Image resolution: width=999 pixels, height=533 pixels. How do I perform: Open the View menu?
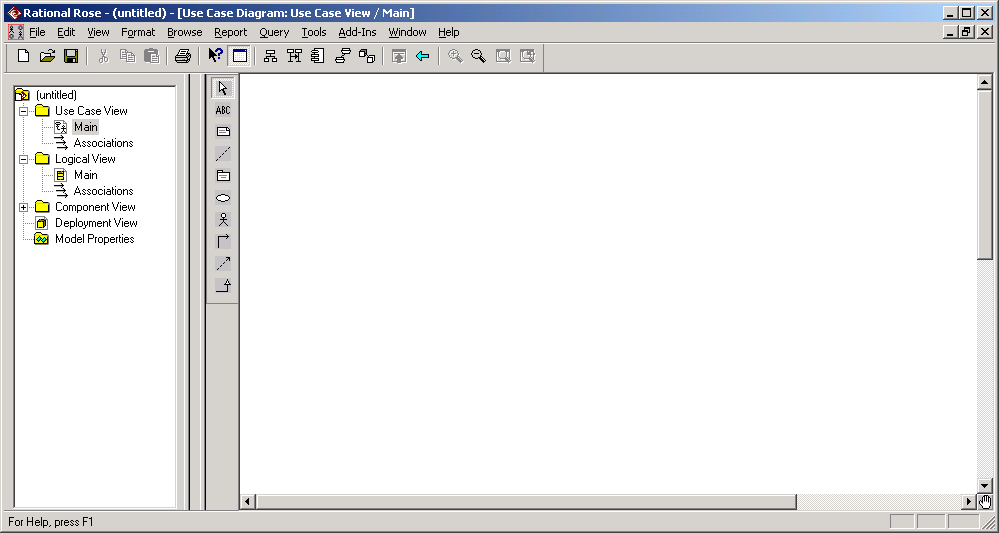pyautogui.click(x=98, y=32)
